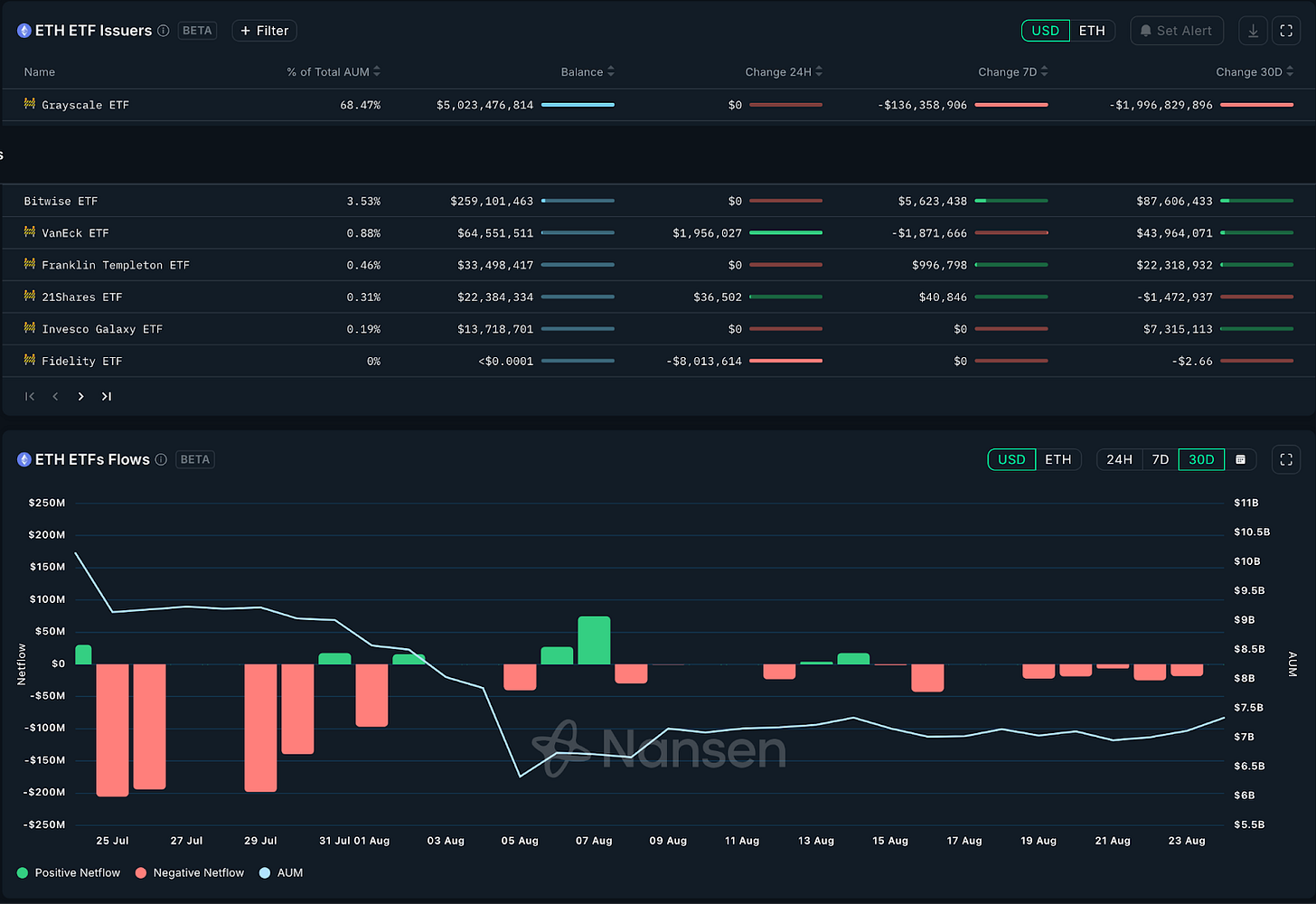Screen dimensions: 1316x904
Task: Switch Issuers table to USD
Action: 1046,31
